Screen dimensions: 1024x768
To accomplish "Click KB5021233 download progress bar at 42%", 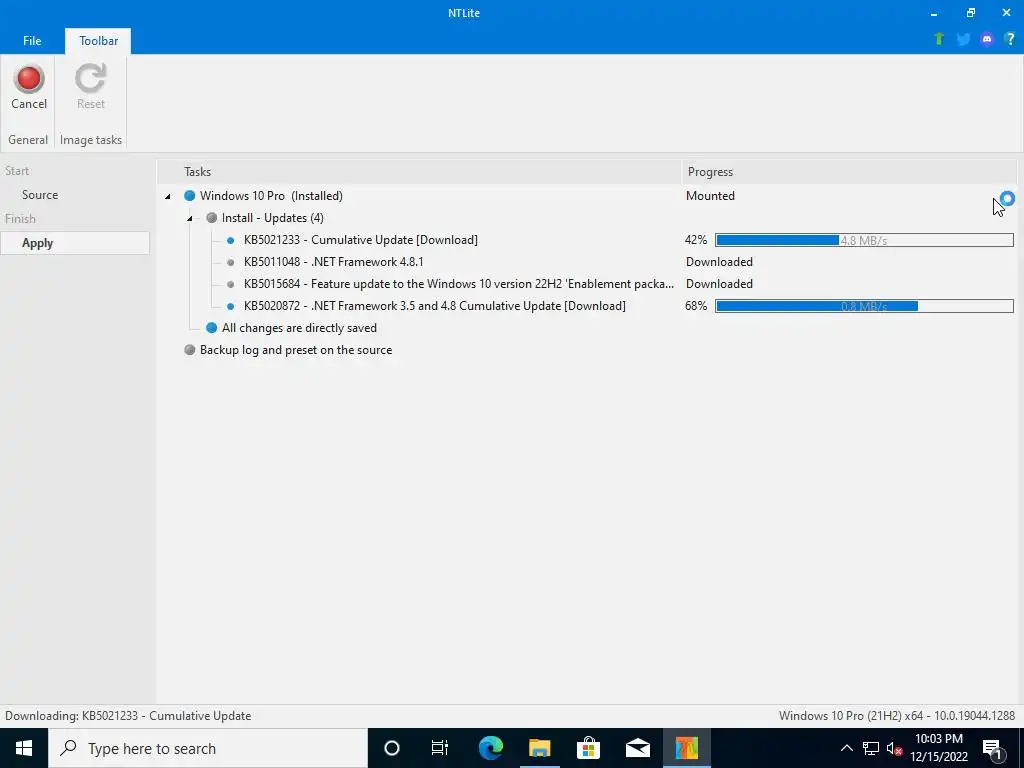I will pyautogui.click(x=864, y=240).
